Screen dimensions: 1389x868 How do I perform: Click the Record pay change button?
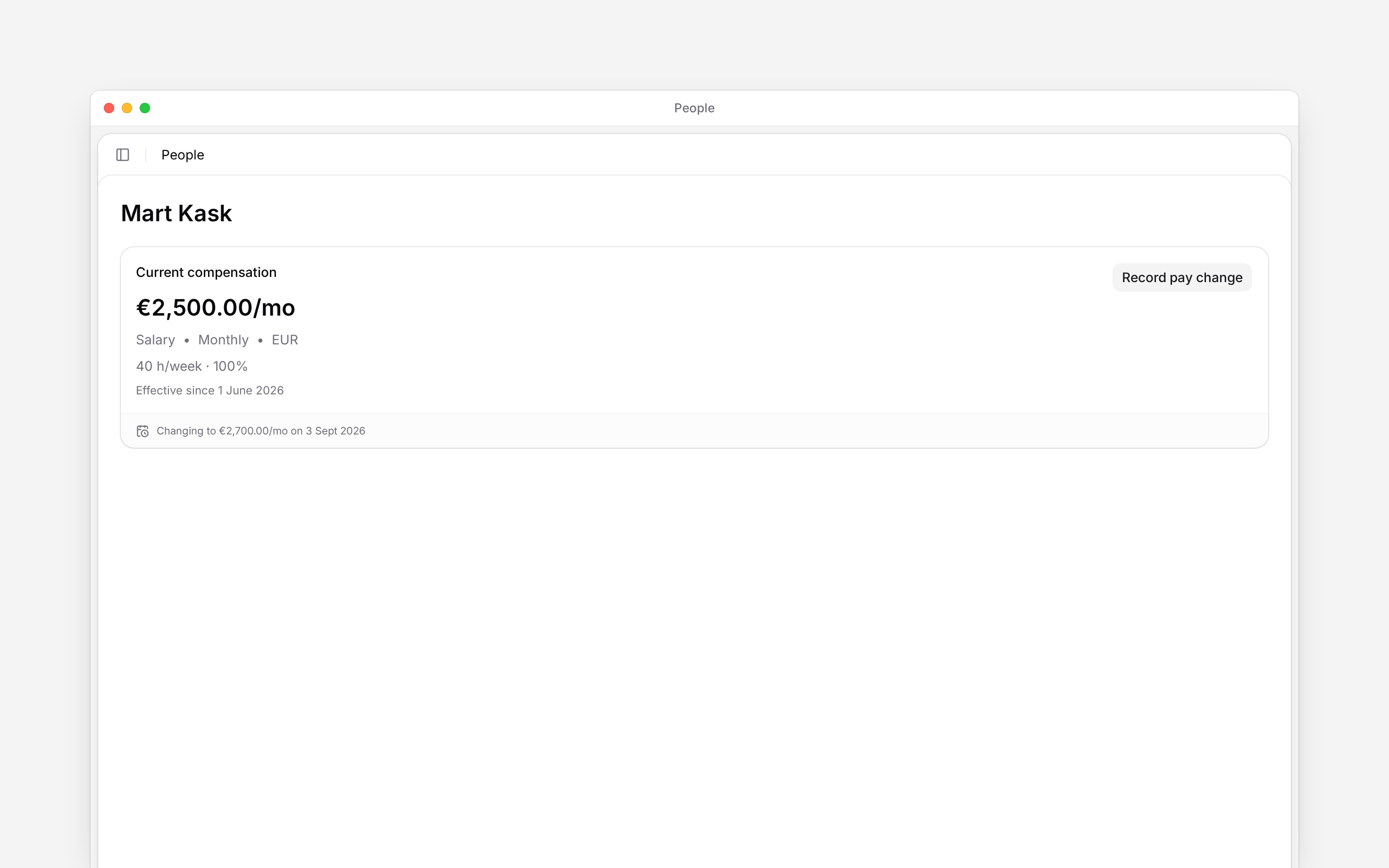pos(1182,278)
